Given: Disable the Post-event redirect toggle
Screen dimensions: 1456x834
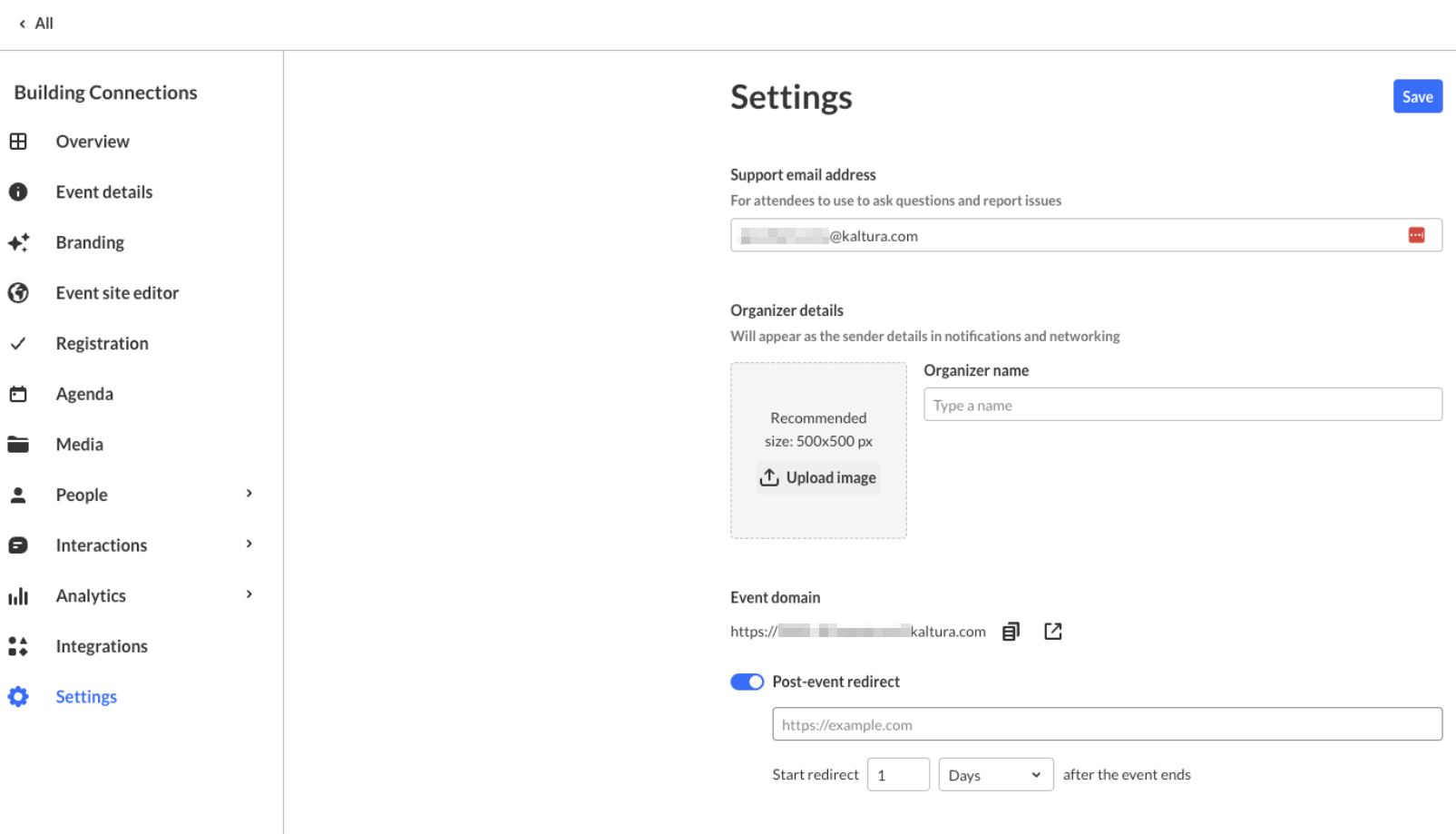Looking at the screenshot, I should click(x=747, y=682).
